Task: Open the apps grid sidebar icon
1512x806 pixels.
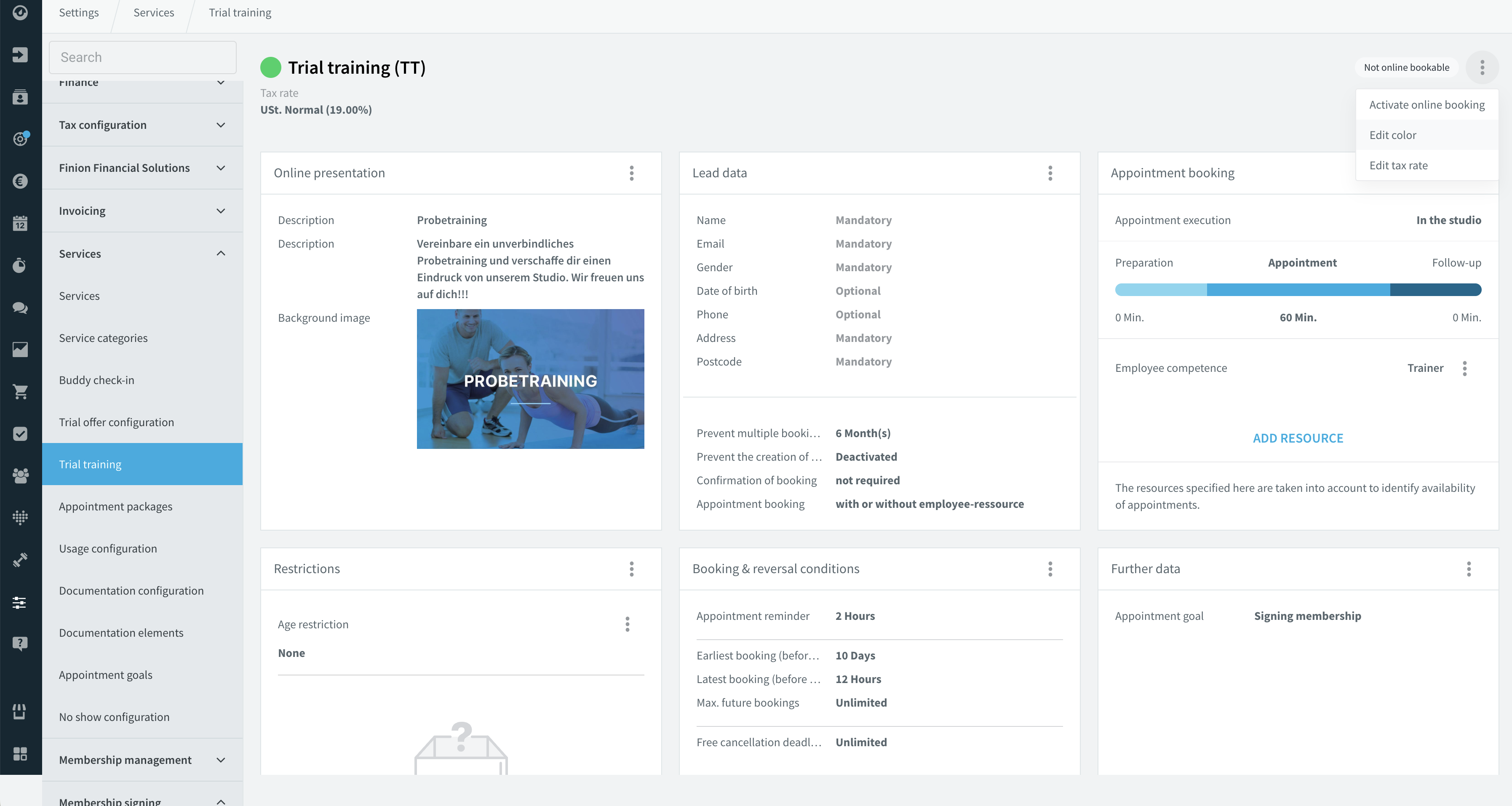Action: 21,754
